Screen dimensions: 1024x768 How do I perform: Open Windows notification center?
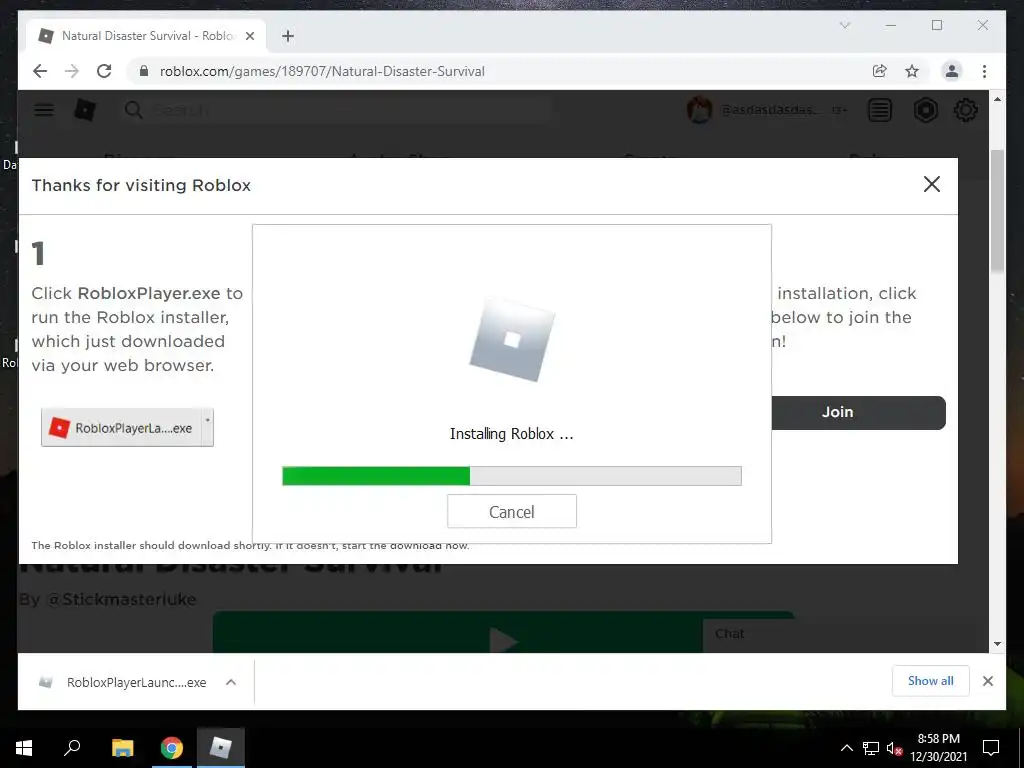click(x=991, y=748)
